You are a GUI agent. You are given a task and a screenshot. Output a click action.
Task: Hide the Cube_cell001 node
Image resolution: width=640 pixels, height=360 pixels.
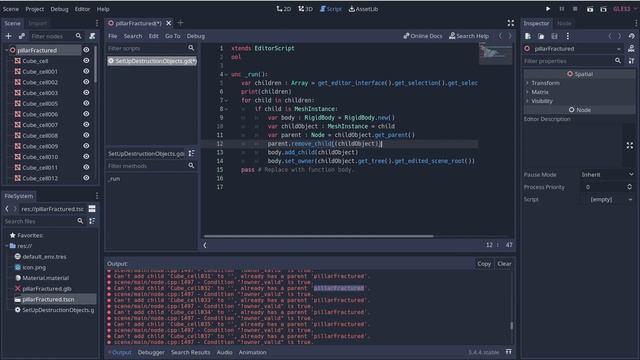pyautogui.click(x=86, y=71)
